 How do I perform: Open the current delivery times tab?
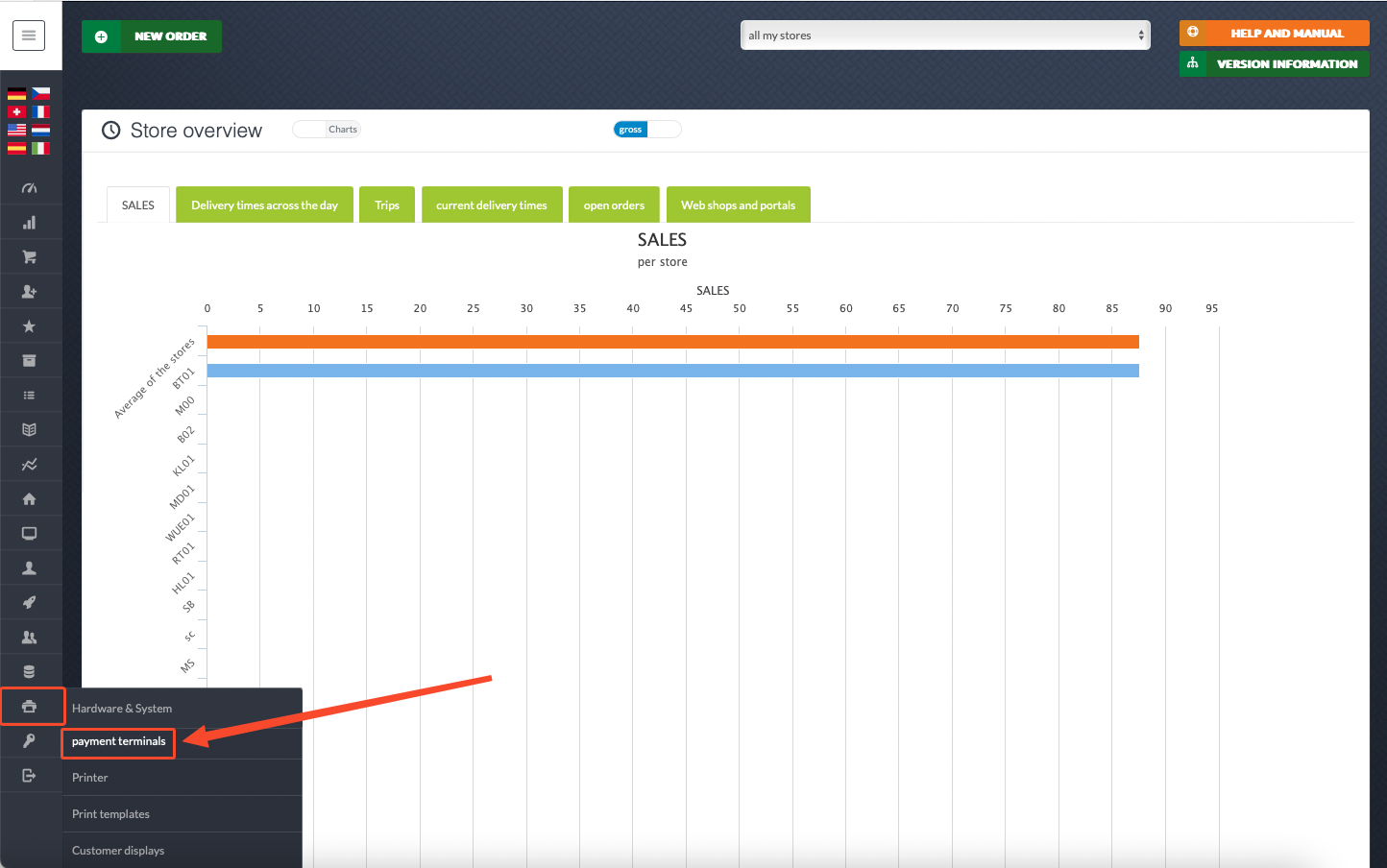[492, 205]
